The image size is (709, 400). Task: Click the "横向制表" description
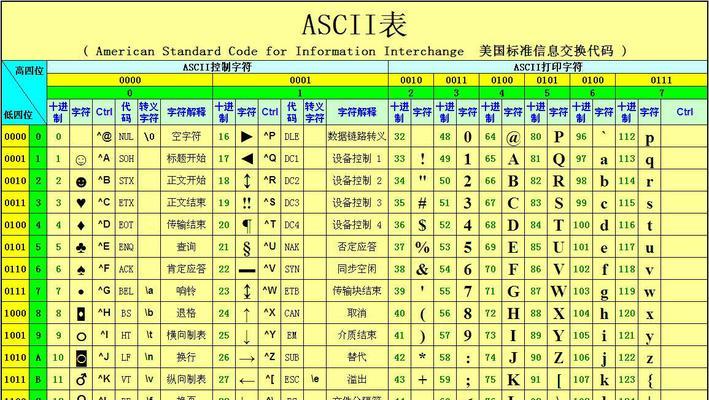[186, 335]
